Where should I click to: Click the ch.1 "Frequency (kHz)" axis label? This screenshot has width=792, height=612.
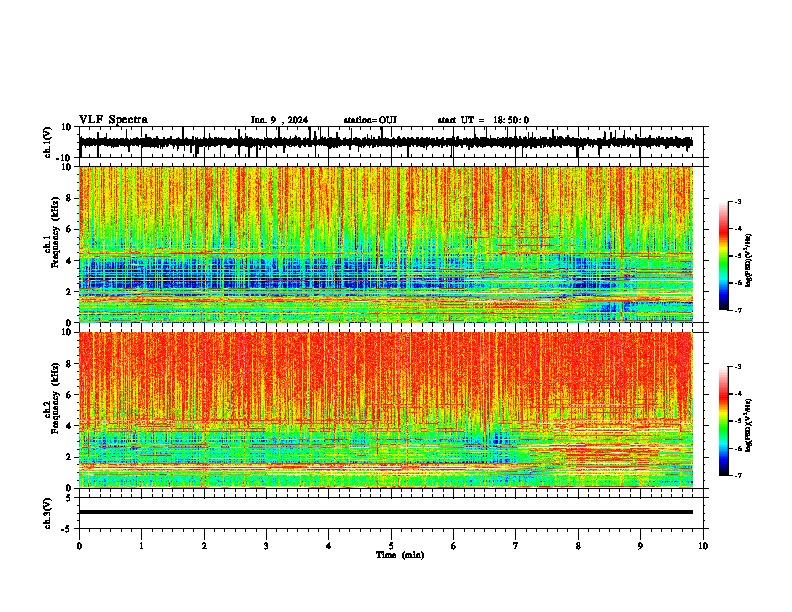click(x=55, y=233)
